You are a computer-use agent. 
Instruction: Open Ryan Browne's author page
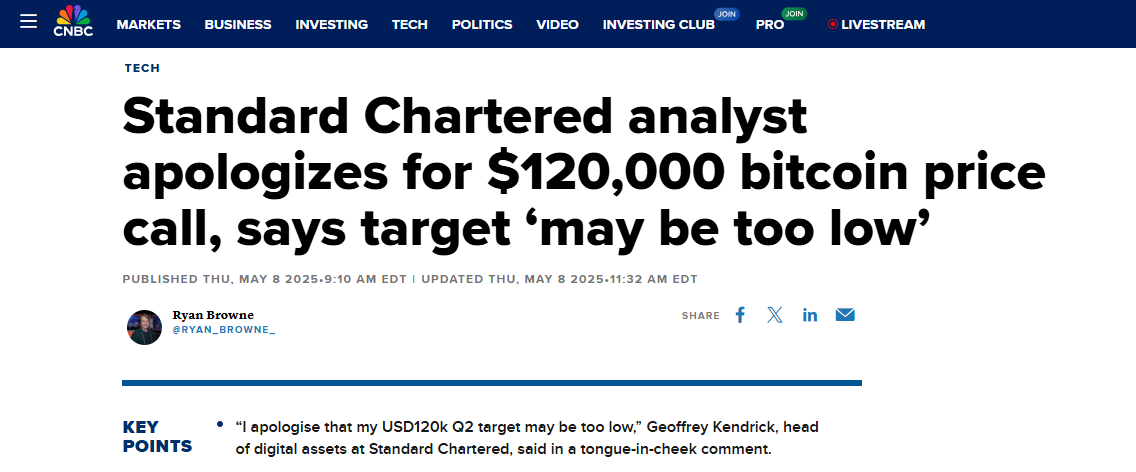pos(213,315)
